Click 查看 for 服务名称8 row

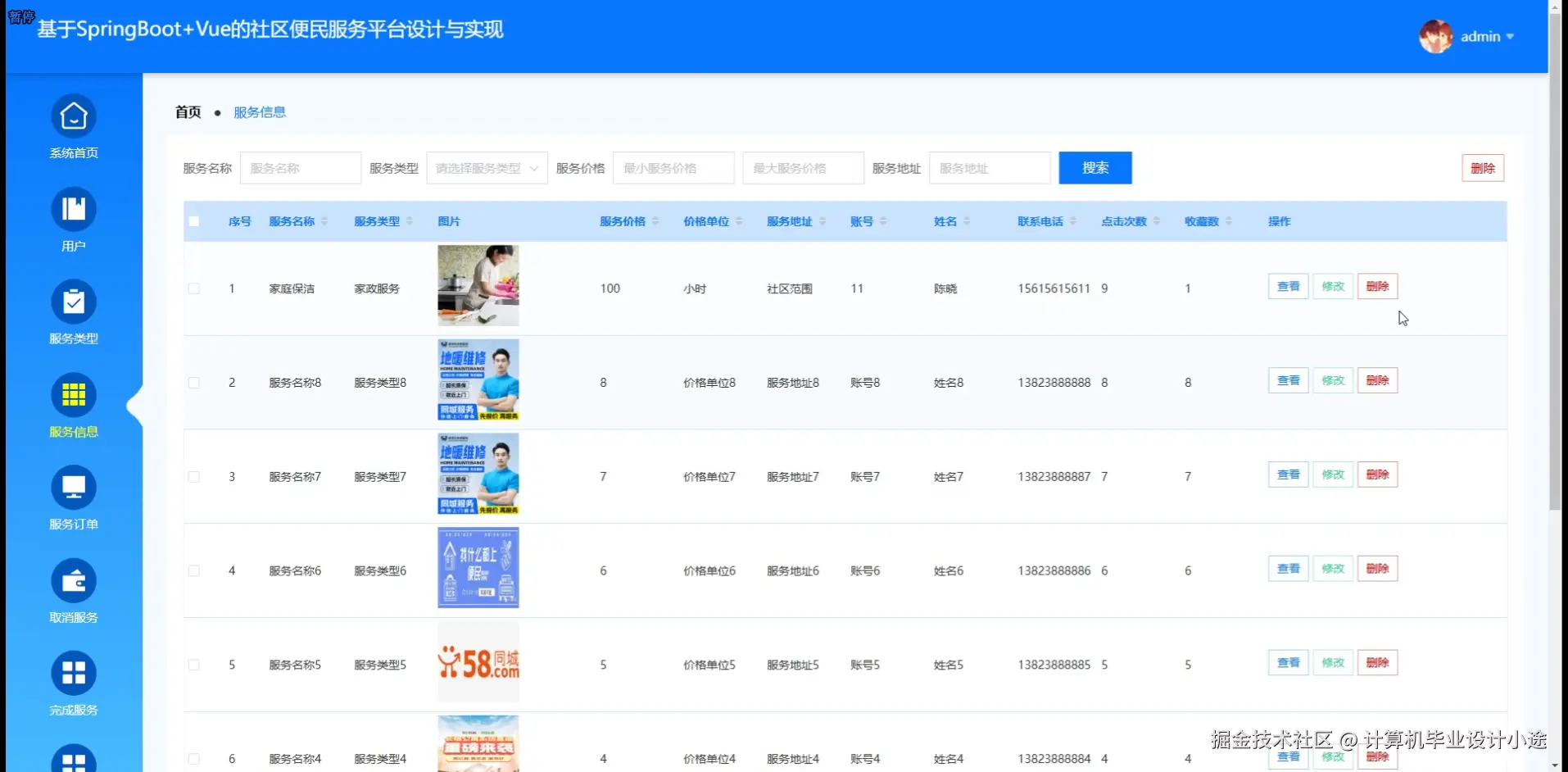pos(1289,380)
